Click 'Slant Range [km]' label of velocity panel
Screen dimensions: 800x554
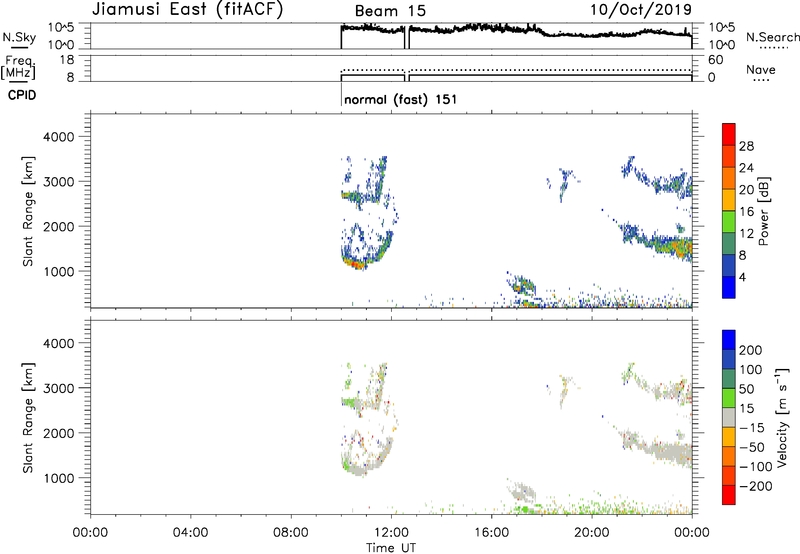(28, 418)
